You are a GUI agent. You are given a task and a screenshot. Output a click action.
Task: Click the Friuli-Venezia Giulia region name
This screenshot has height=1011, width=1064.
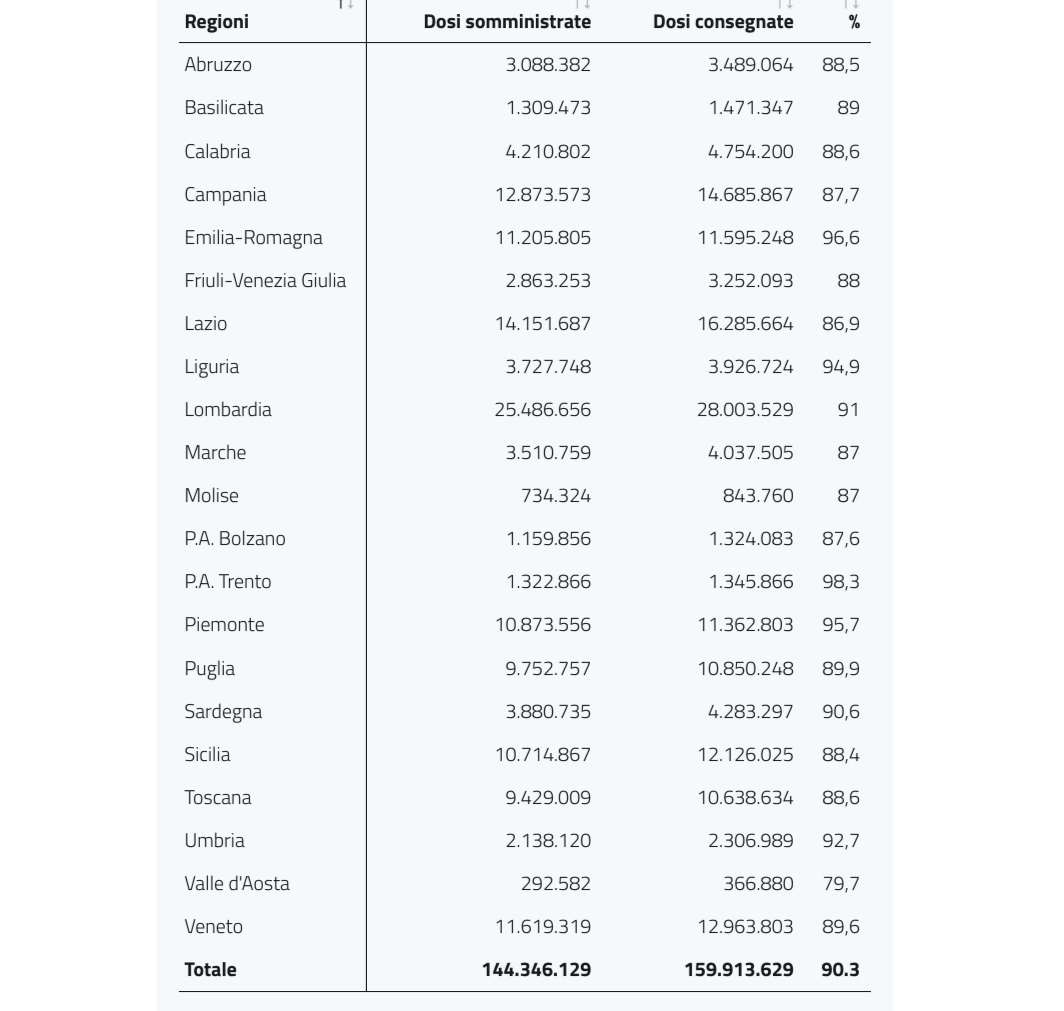[x=265, y=280]
